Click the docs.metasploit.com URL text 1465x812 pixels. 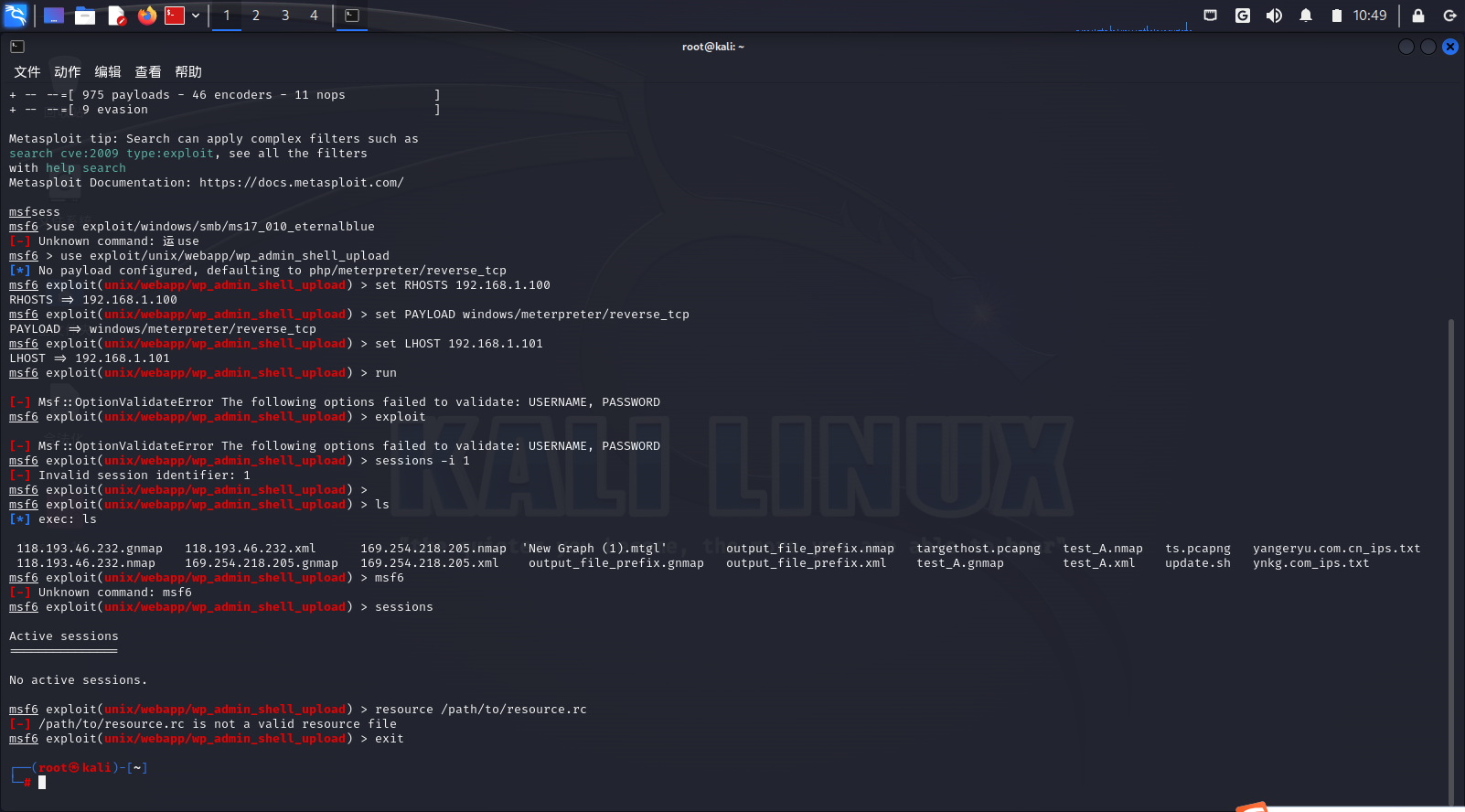pyautogui.click(x=302, y=183)
